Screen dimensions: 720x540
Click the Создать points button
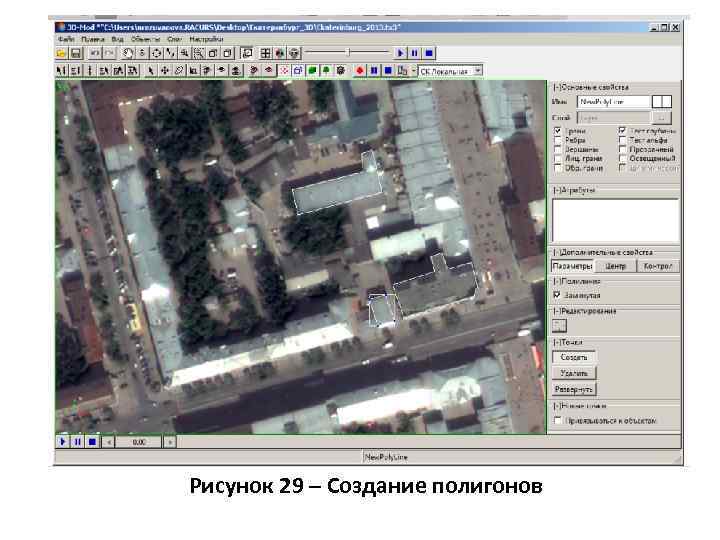(x=574, y=357)
